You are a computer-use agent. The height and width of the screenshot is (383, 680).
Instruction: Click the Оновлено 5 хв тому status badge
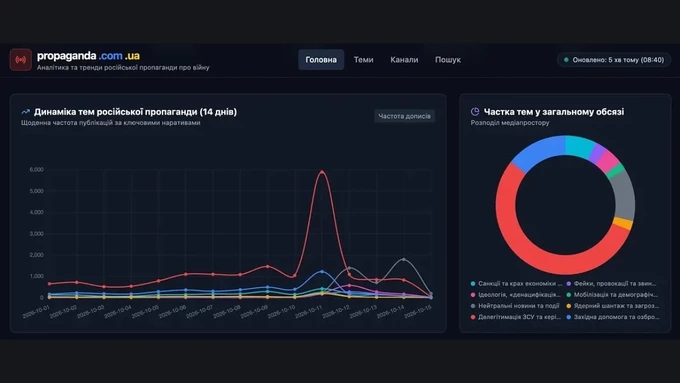point(614,60)
